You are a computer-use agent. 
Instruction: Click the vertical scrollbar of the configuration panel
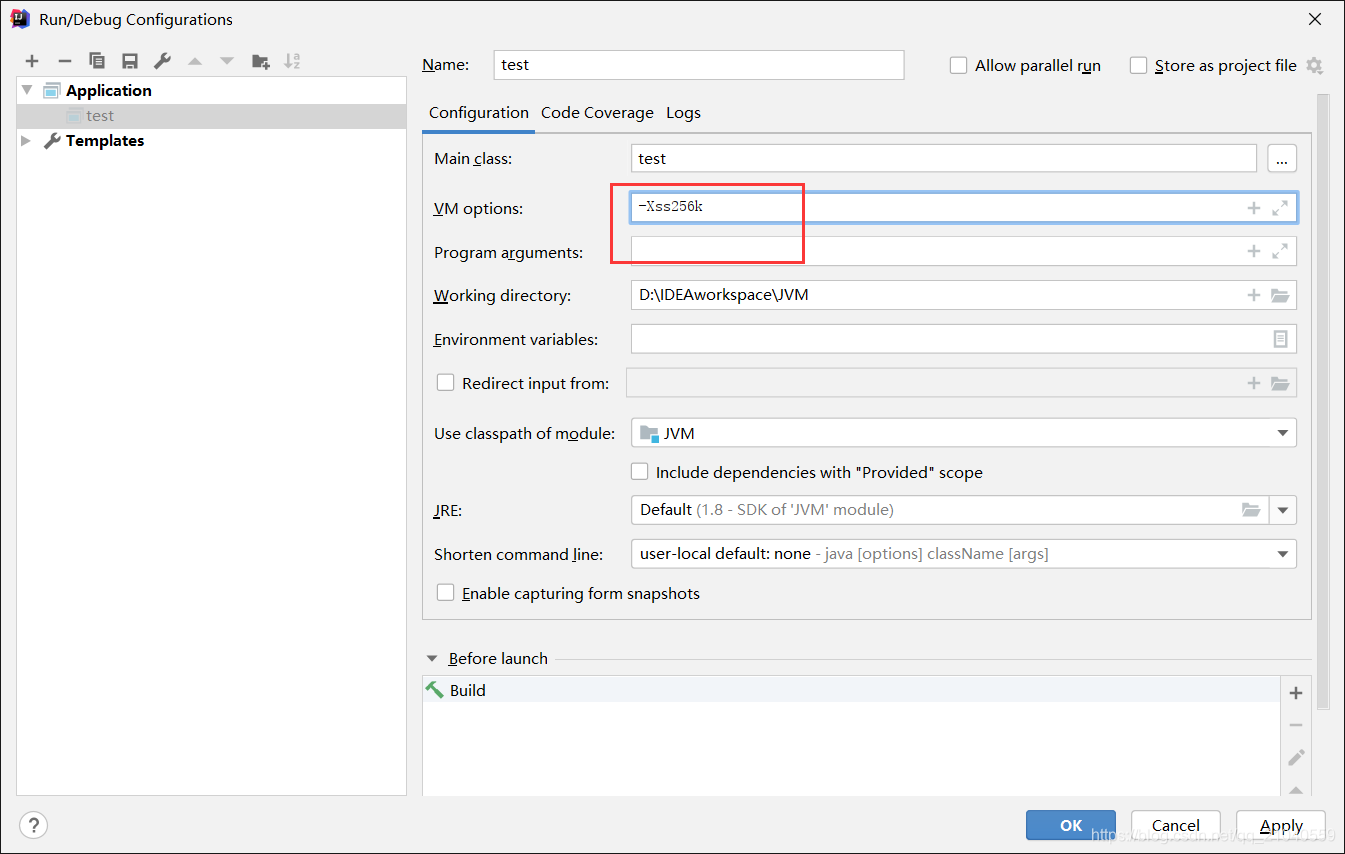coord(1323,400)
